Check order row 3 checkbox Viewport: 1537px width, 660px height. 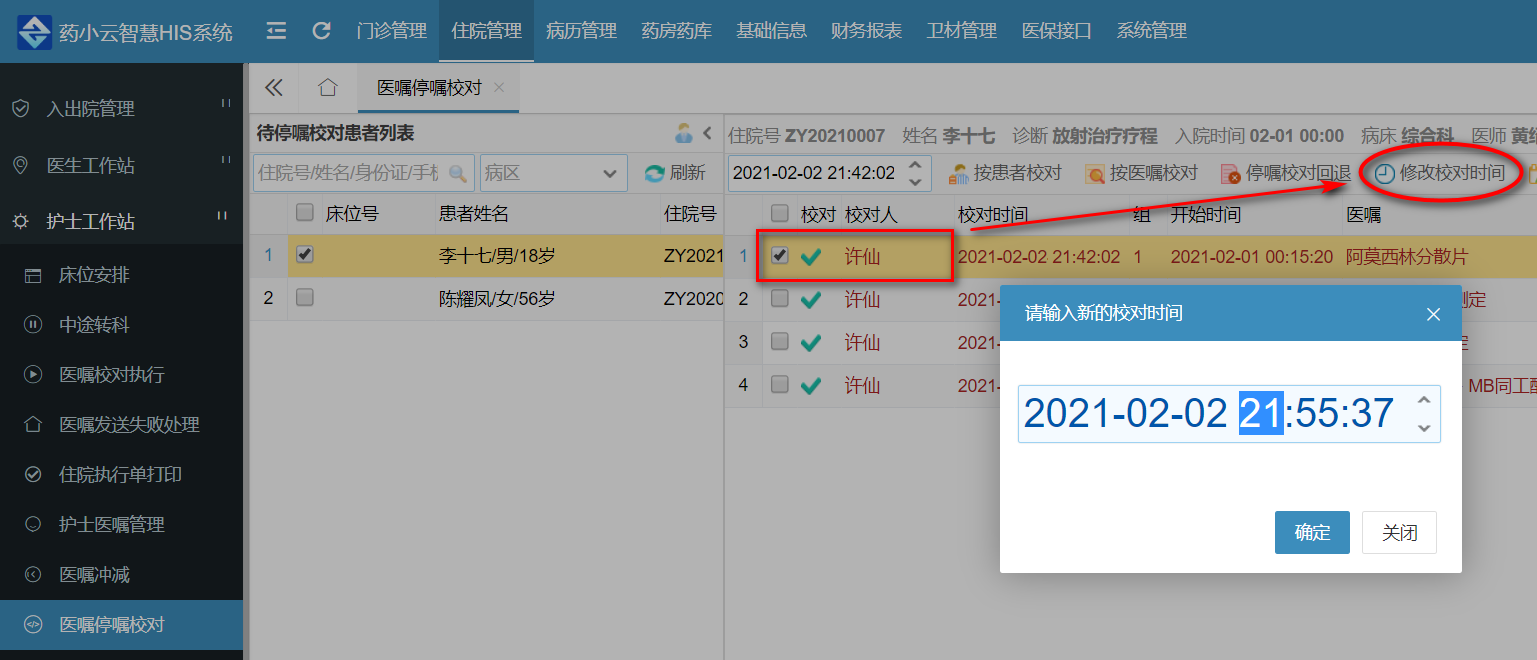[780, 341]
